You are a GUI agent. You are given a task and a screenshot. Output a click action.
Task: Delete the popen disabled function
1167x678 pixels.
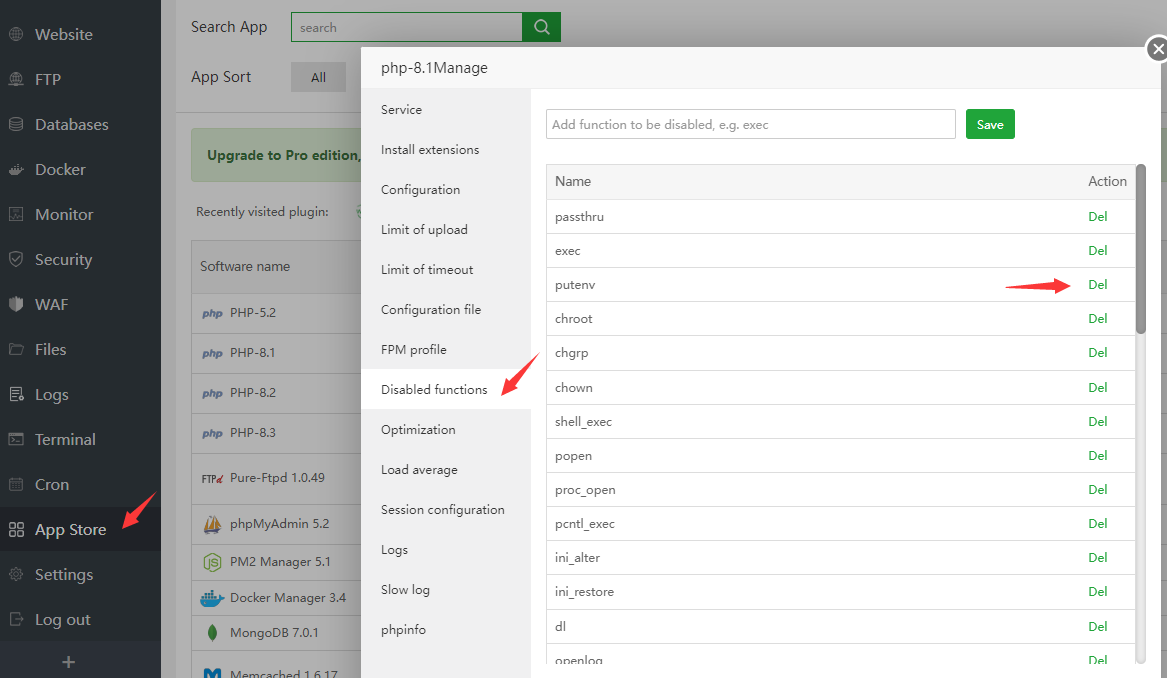click(1098, 455)
